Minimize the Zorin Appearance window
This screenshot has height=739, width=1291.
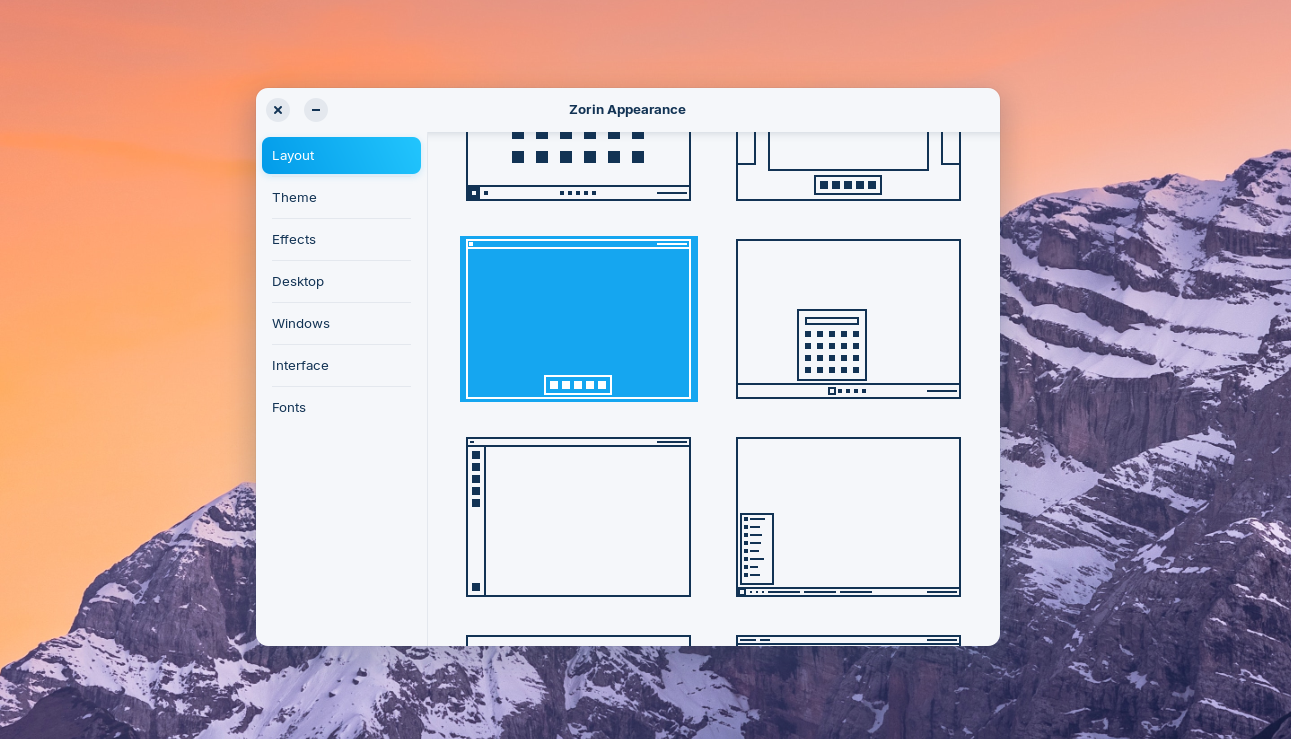pyautogui.click(x=316, y=110)
